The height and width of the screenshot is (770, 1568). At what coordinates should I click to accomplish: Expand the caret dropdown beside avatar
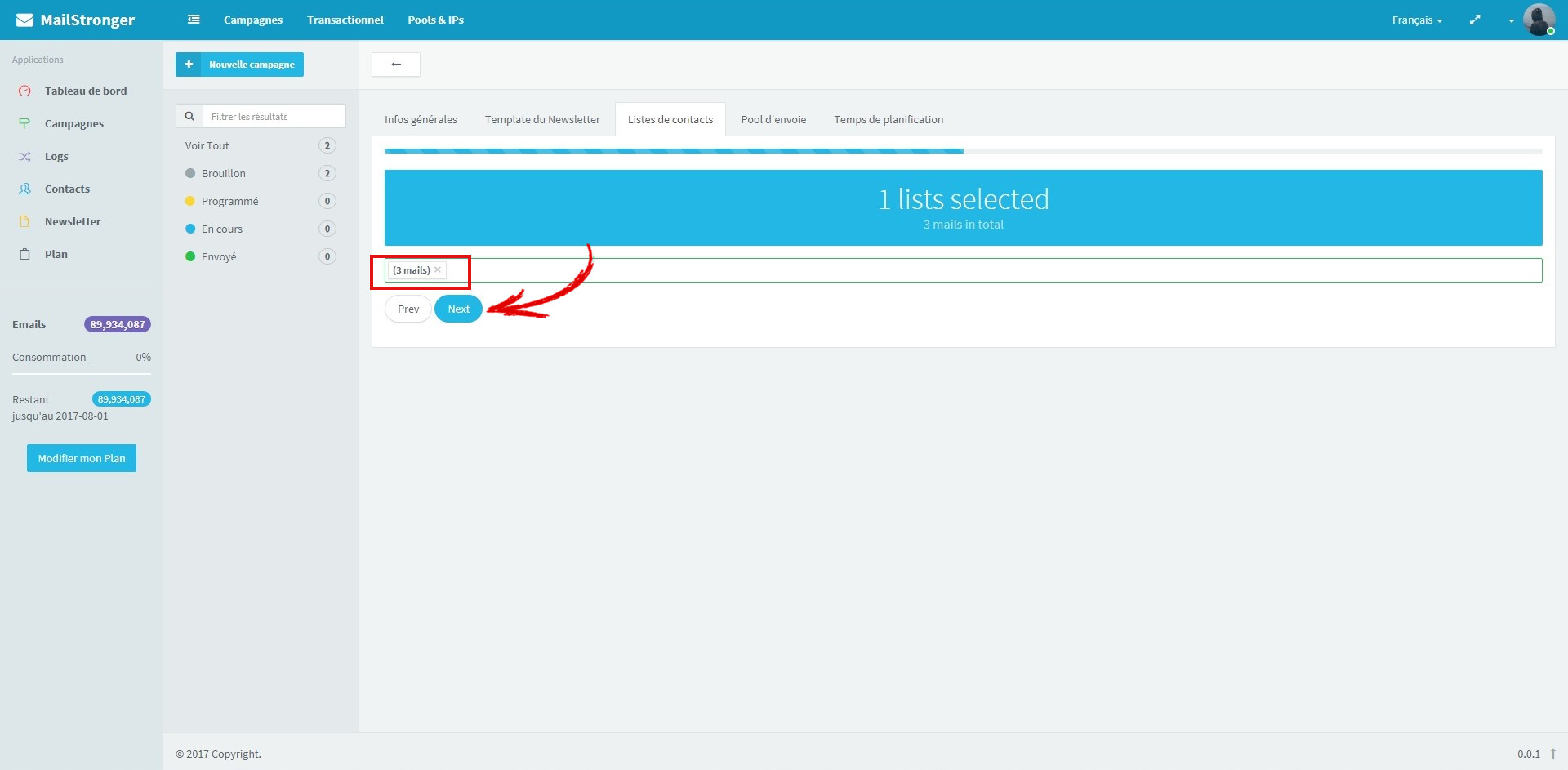point(1511,20)
